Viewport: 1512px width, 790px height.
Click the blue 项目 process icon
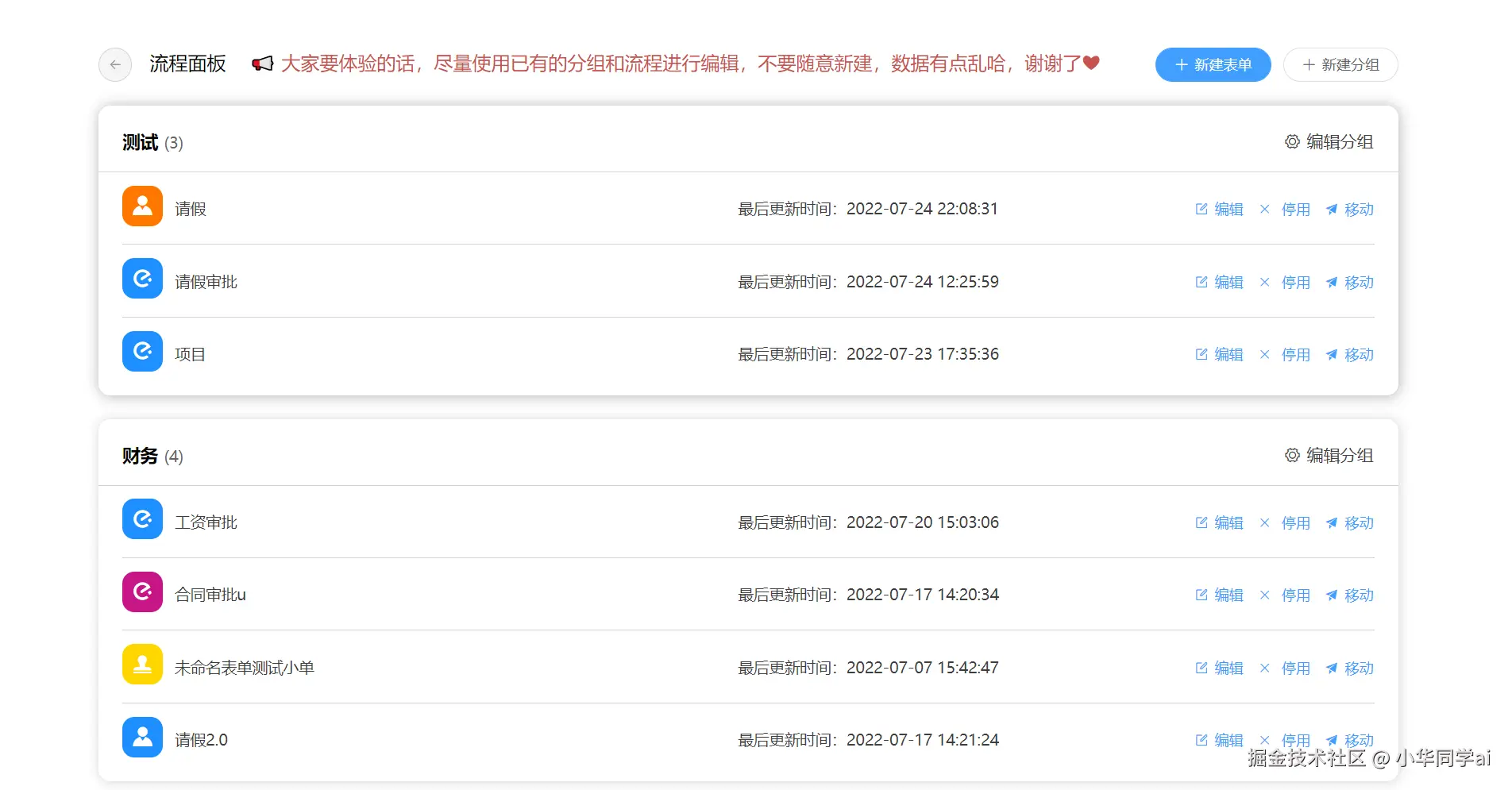pos(142,352)
